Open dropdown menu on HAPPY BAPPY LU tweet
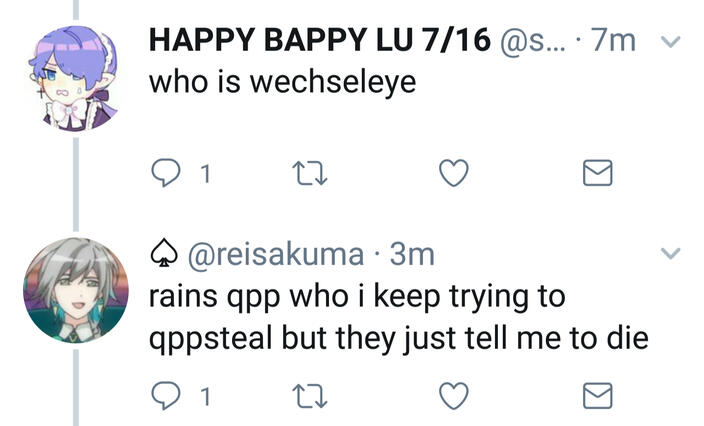The image size is (704, 426). [672, 42]
